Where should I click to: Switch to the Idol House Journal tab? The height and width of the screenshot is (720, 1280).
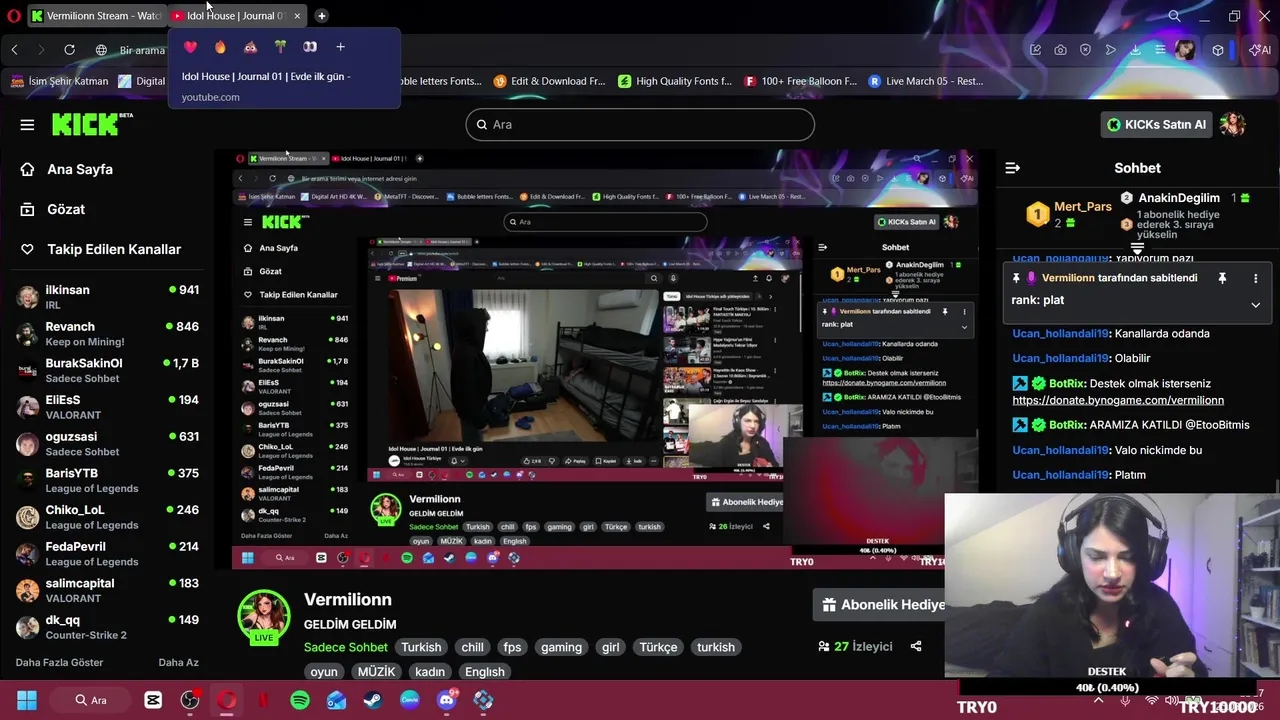pos(235,16)
